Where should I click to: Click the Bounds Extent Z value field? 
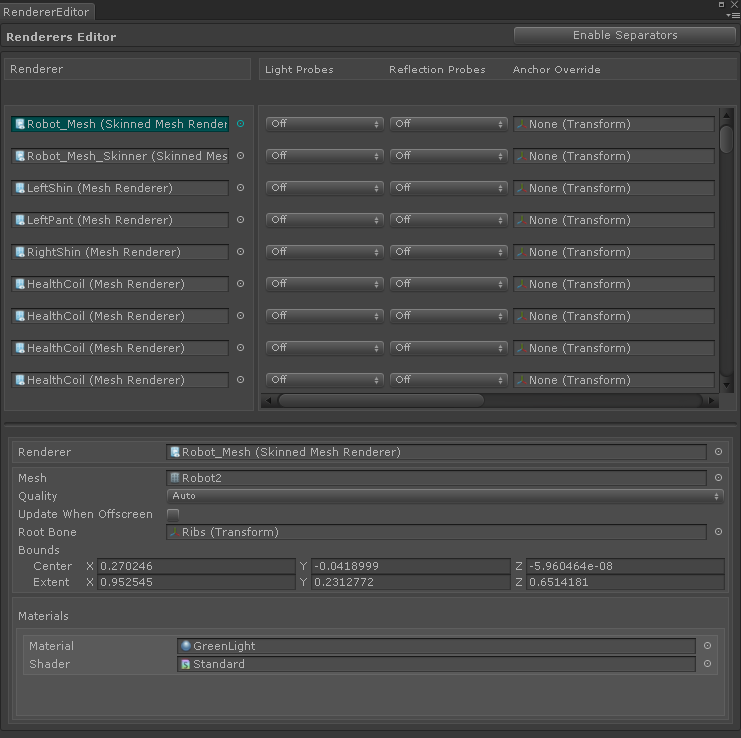[x=625, y=582]
